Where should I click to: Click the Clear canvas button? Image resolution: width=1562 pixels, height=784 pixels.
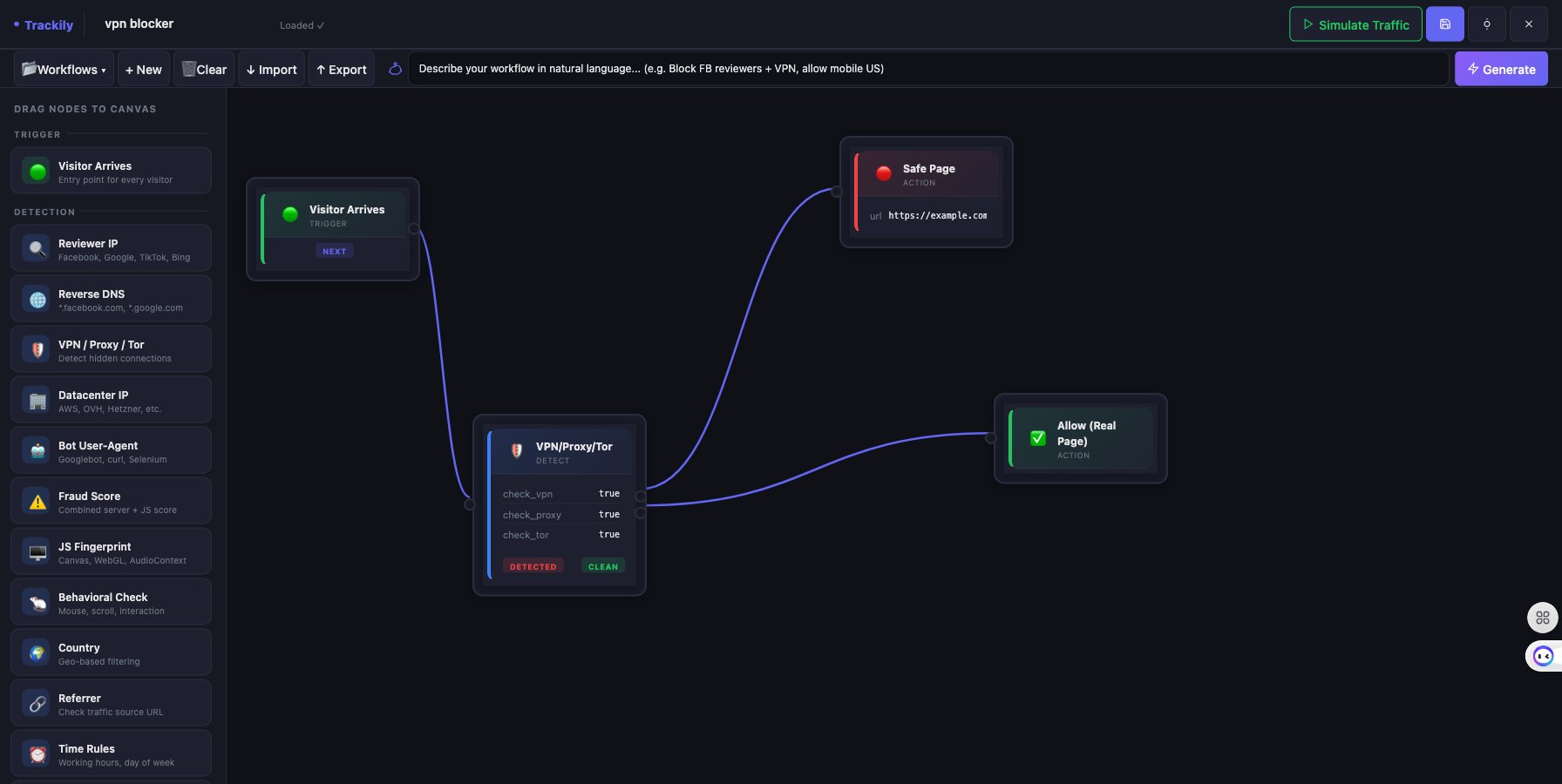coord(204,69)
